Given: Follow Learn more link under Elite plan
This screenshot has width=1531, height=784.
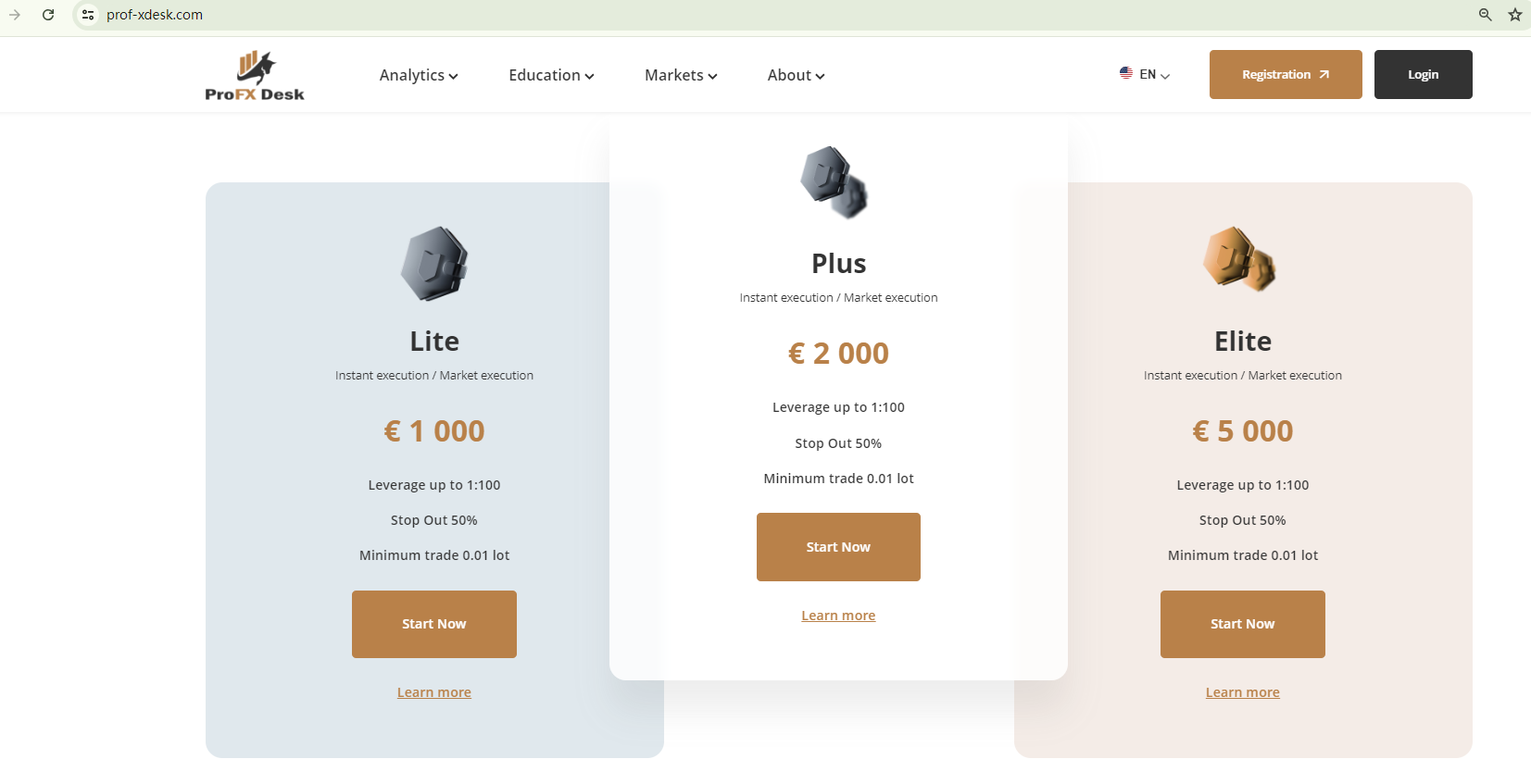Looking at the screenshot, I should (1242, 692).
